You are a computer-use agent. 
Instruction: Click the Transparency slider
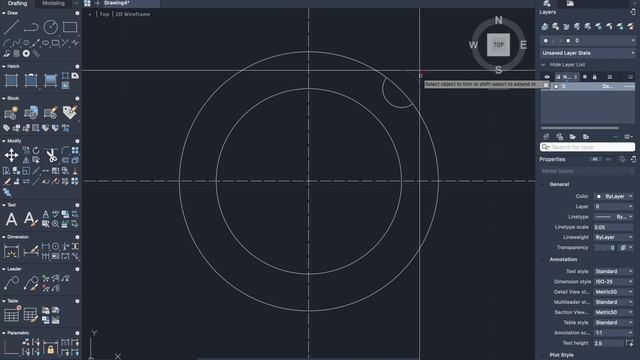click(x=605, y=247)
